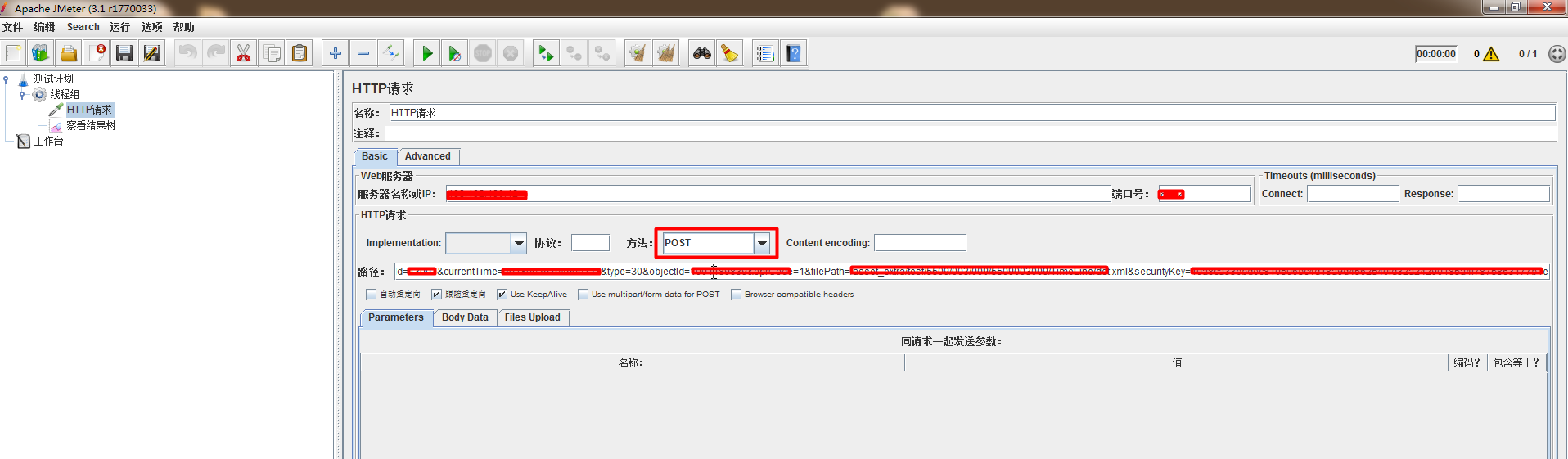Select 察看结果树 in the tree
Image resolution: width=1568 pixels, height=459 pixels.
91,125
